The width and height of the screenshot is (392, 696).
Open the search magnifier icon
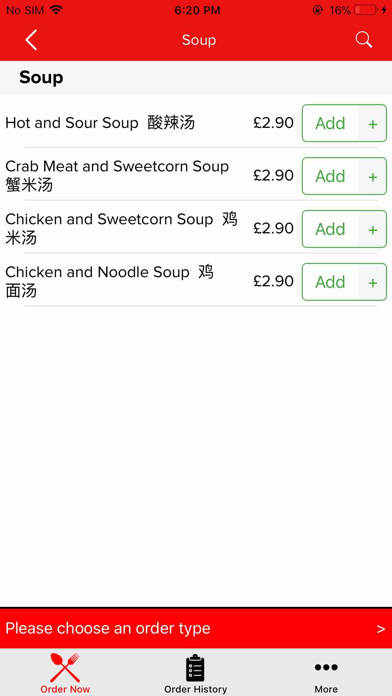(x=364, y=40)
